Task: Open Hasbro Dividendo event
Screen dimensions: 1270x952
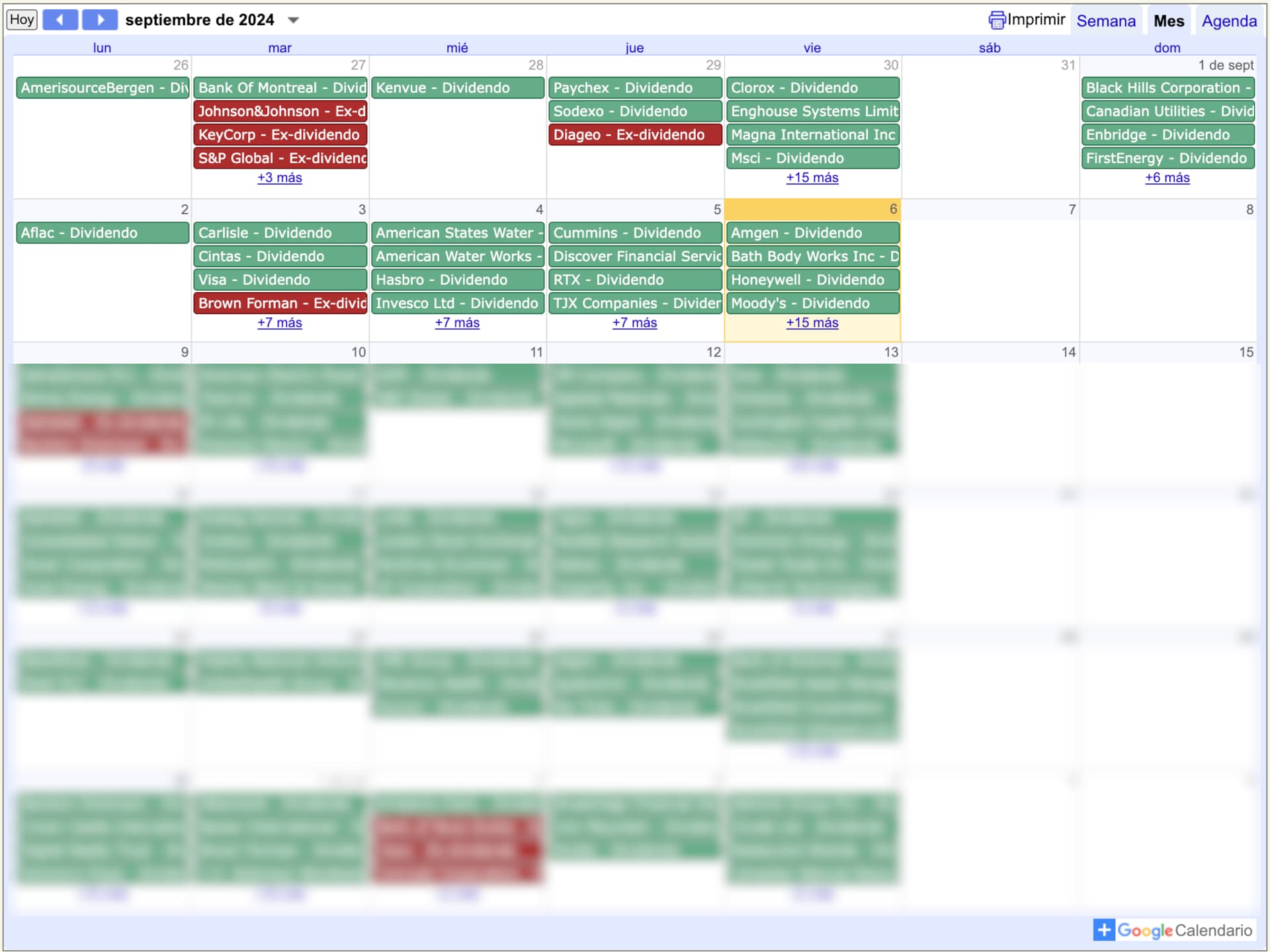Action: point(458,280)
